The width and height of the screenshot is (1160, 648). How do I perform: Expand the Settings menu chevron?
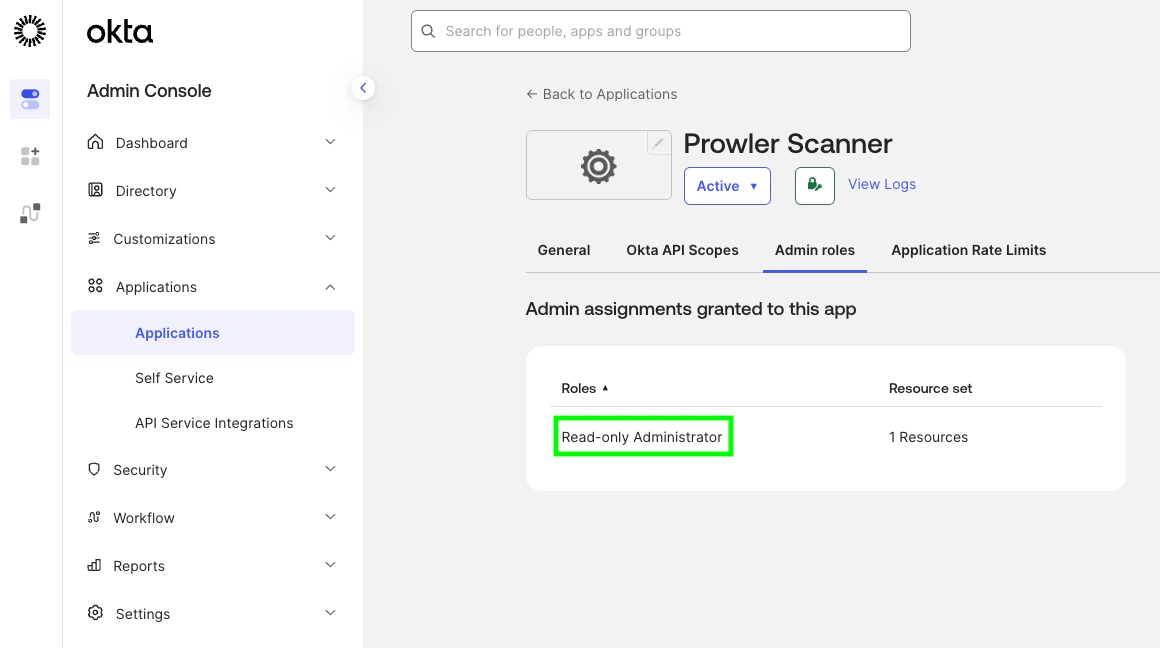(x=331, y=613)
